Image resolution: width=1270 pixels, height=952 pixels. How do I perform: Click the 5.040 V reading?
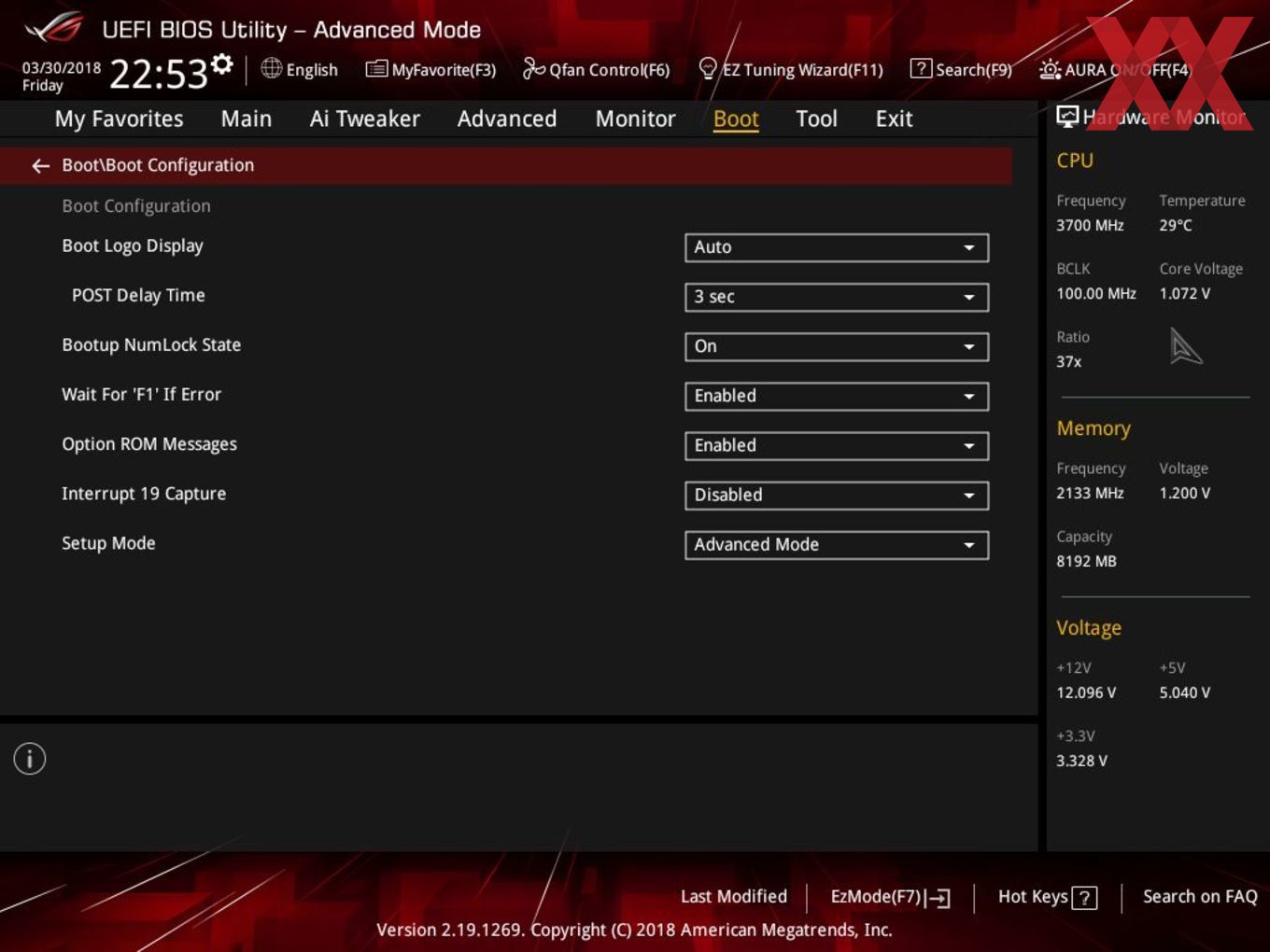coord(1185,693)
